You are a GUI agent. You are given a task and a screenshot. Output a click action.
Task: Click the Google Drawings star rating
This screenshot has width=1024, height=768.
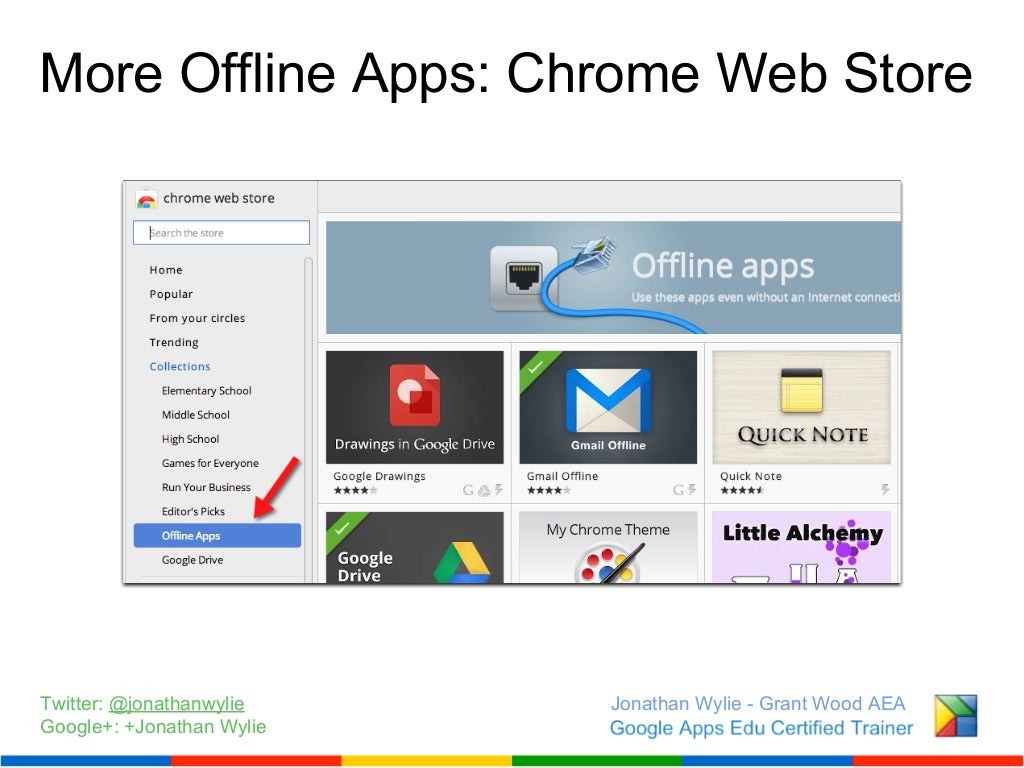point(355,490)
